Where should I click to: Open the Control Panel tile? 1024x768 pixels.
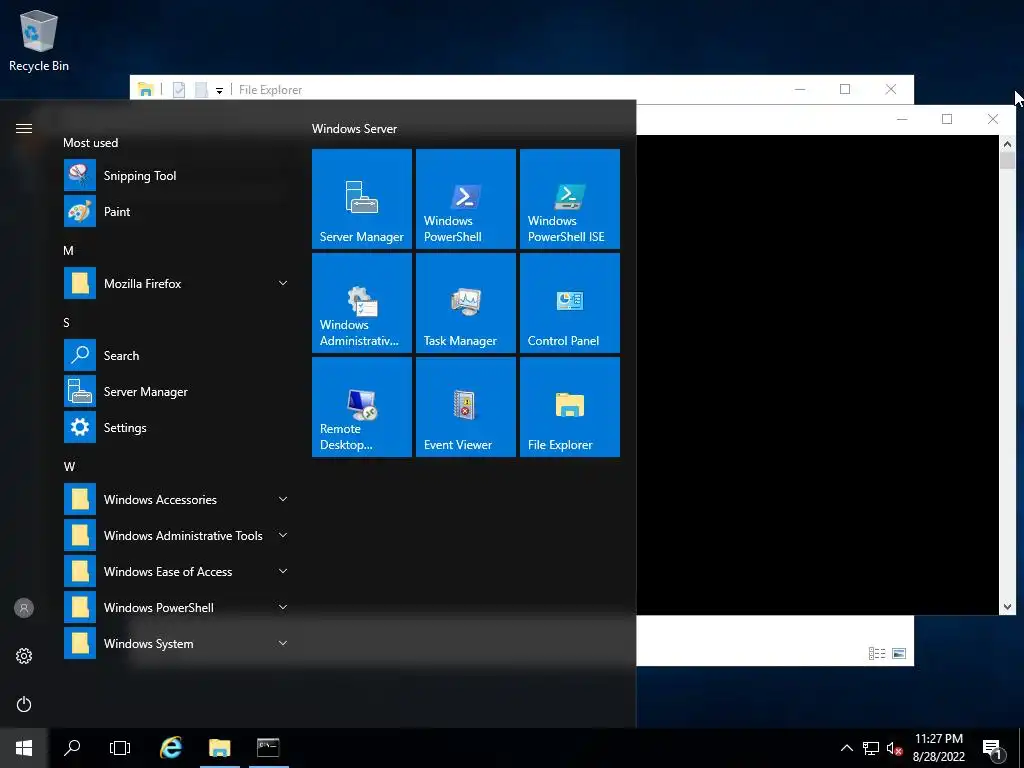coord(569,303)
